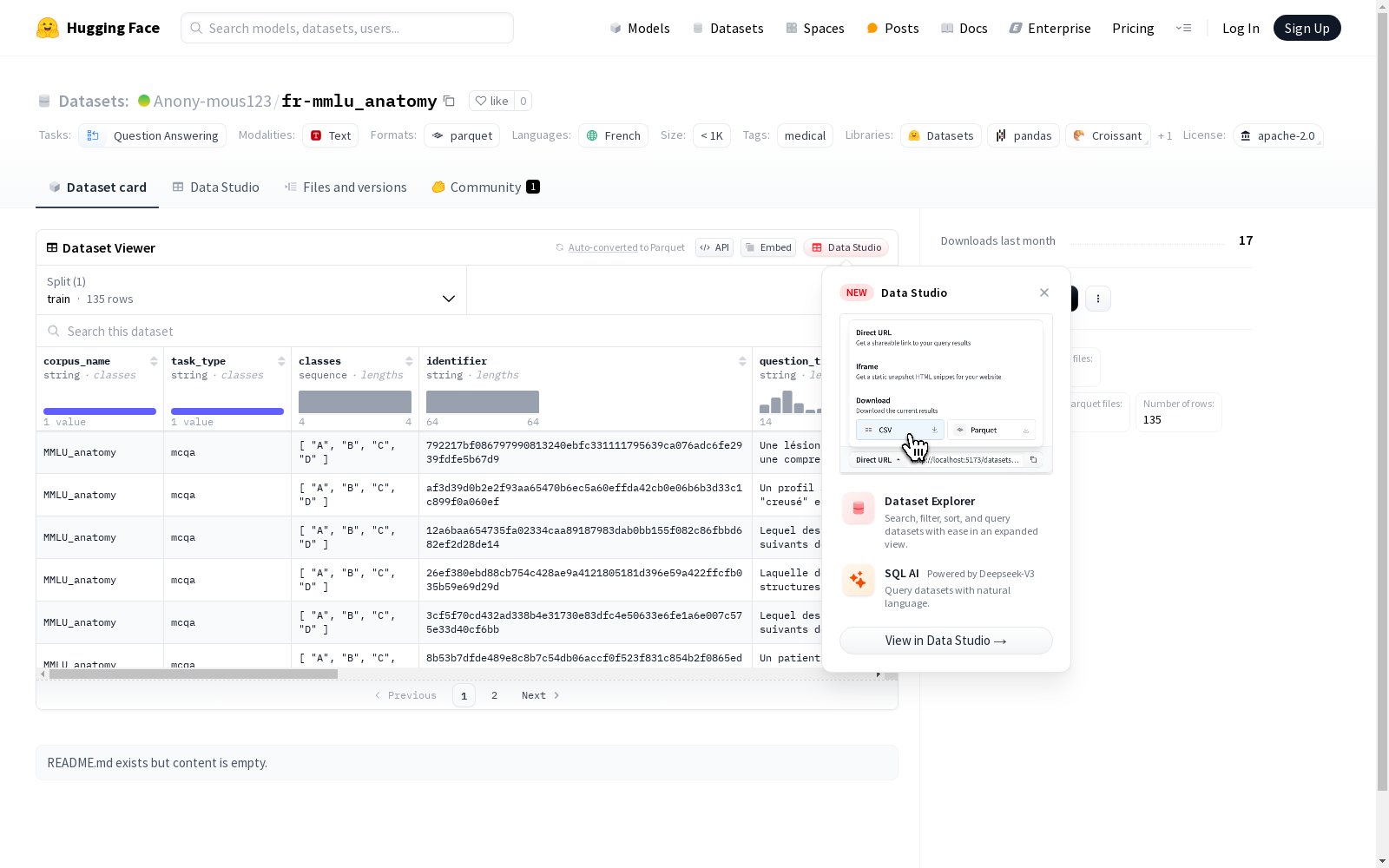Go to page 2 of the table
Screen dimensions: 1389x868
[x=494, y=695]
